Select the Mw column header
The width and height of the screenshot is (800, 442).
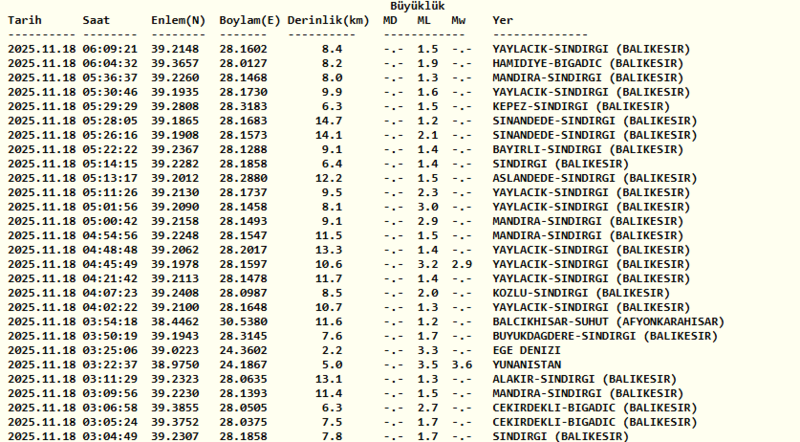click(458, 20)
